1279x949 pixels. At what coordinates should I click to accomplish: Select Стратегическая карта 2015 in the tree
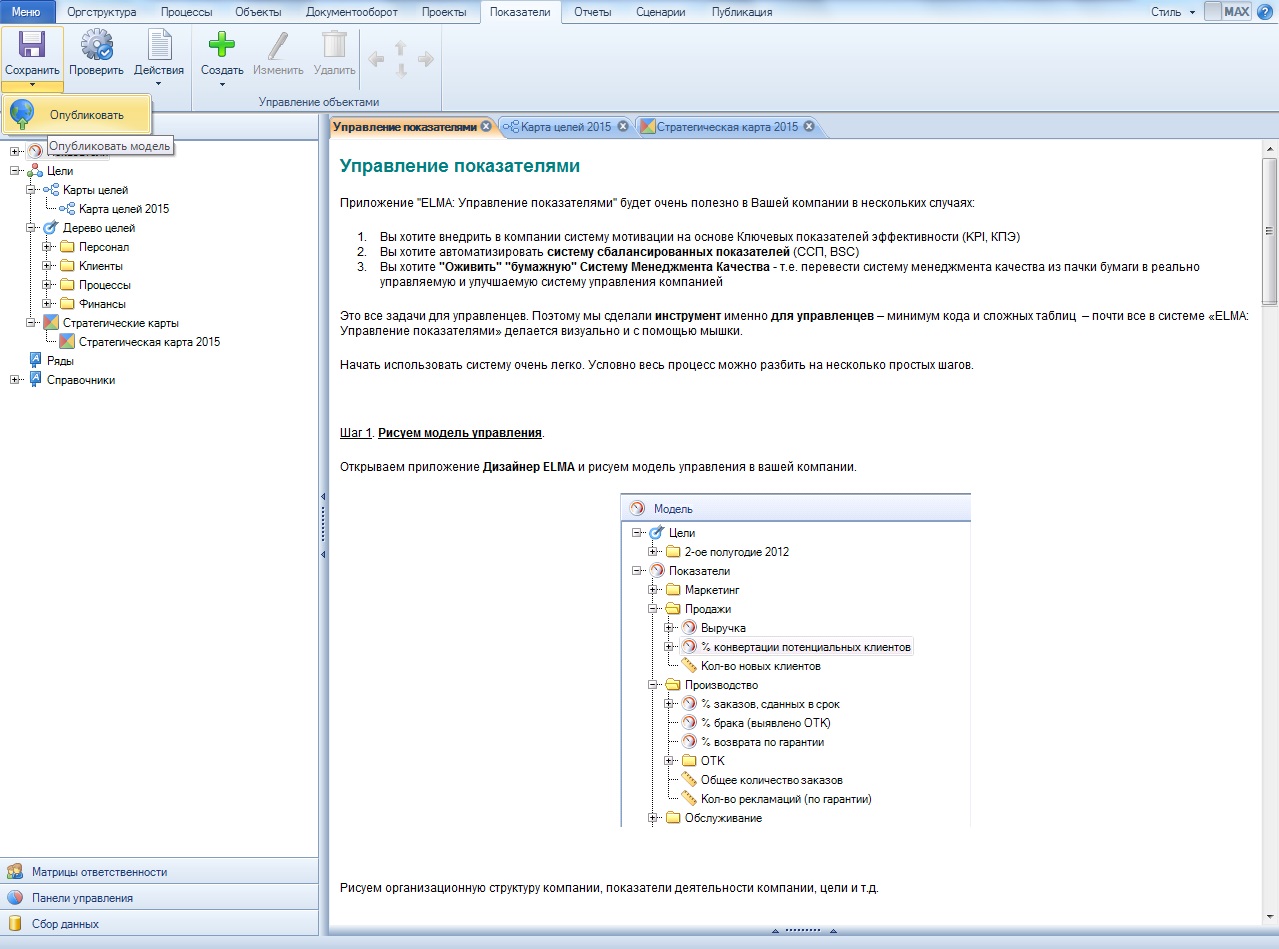point(149,342)
